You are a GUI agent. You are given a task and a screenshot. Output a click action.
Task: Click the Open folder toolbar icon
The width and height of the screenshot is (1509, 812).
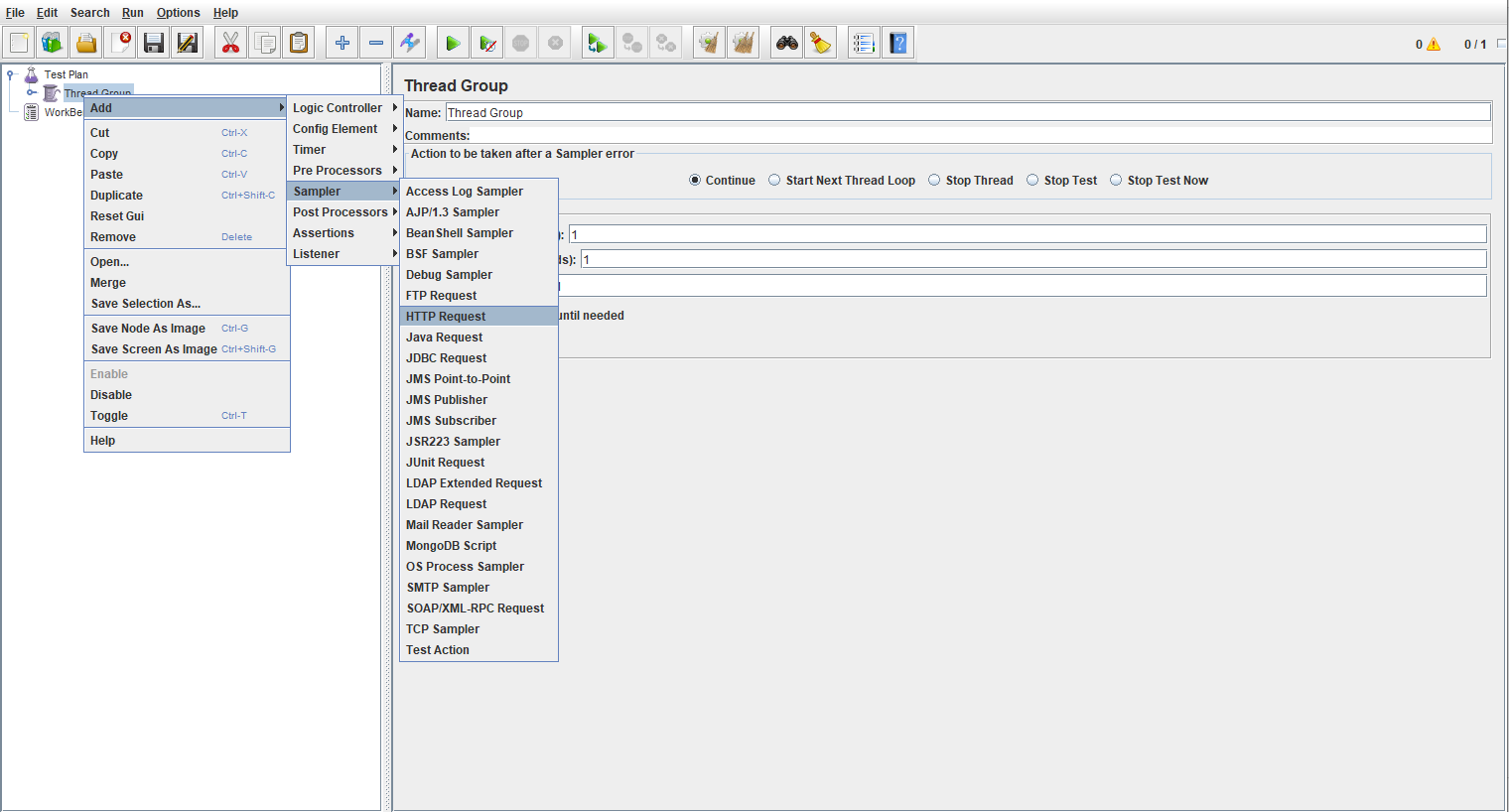click(x=86, y=43)
